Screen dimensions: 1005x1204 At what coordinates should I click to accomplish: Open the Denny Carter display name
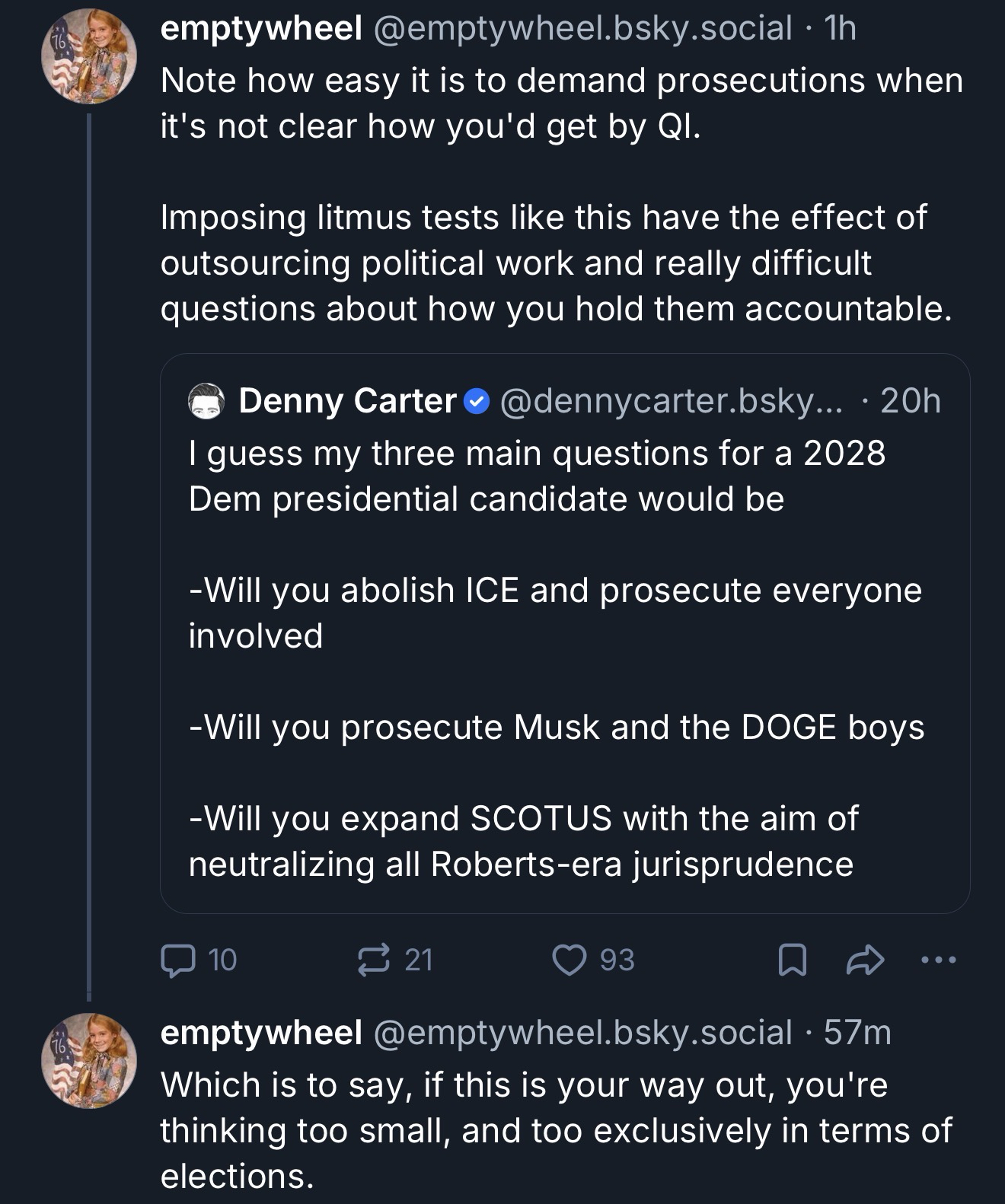click(x=347, y=400)
